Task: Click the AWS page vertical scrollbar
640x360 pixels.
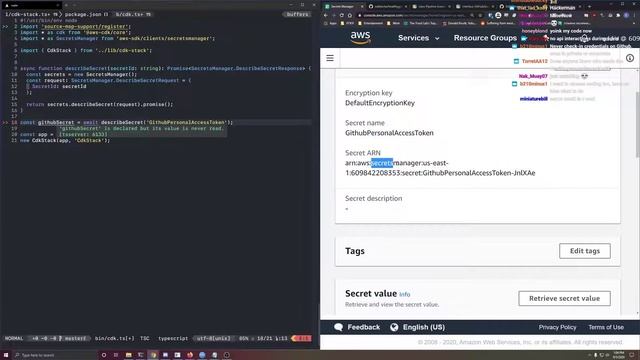Action: [637, 124]
